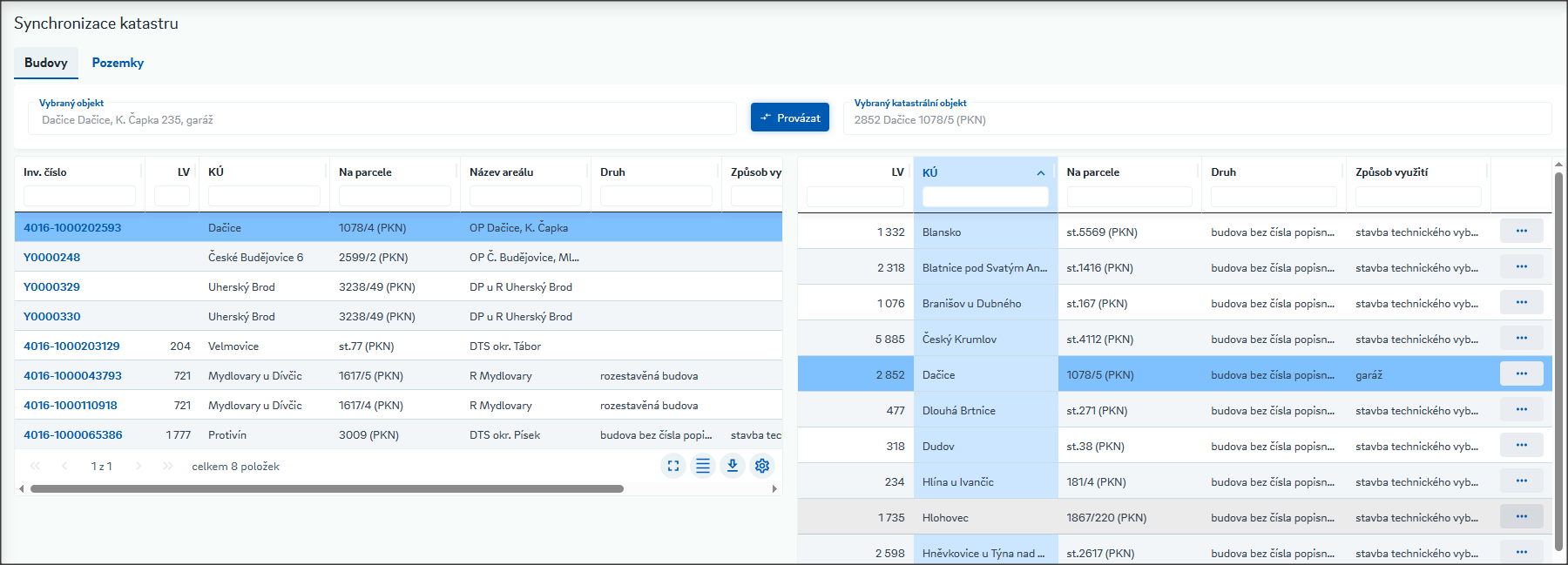Open the three-dot menu for the Blansko row

pyautogui.click(x=1521, y=232)
